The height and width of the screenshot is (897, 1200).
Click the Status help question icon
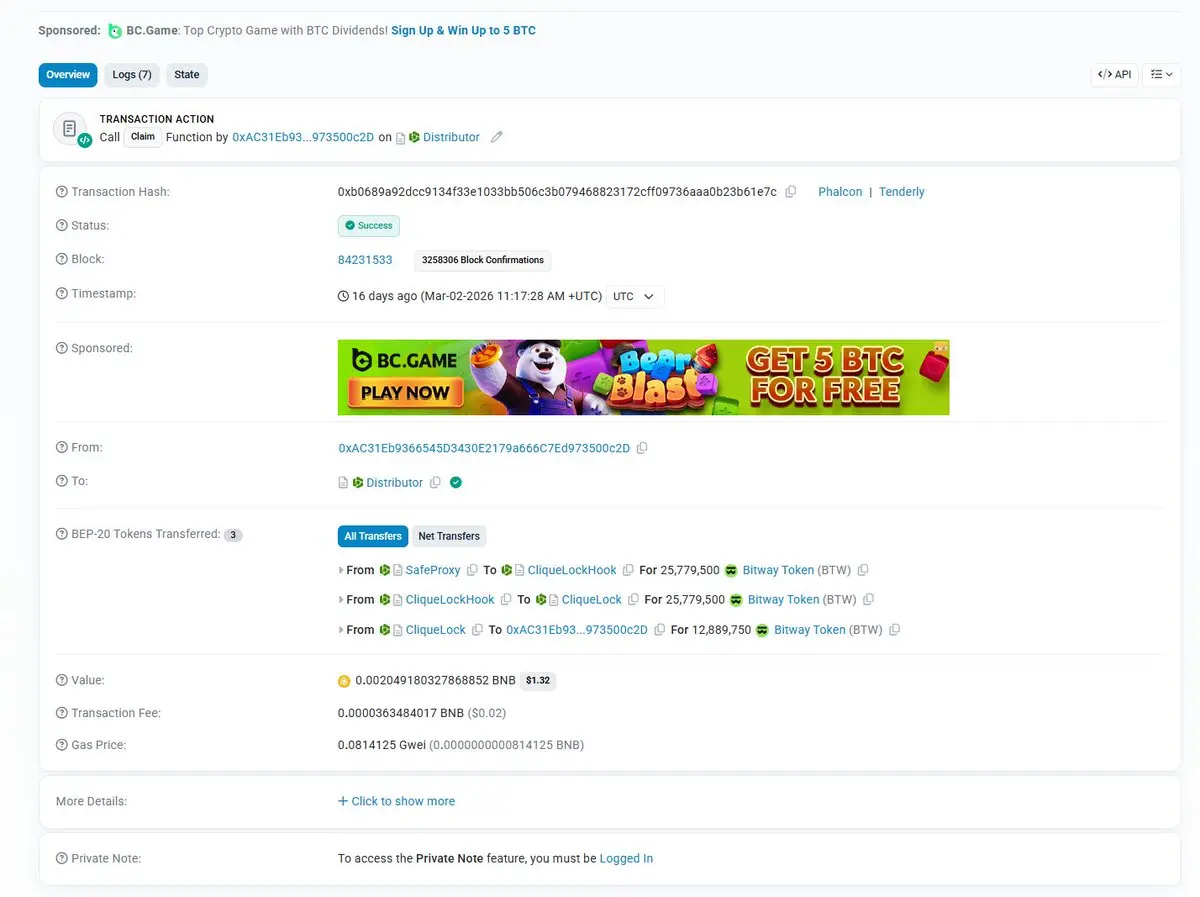62,226
